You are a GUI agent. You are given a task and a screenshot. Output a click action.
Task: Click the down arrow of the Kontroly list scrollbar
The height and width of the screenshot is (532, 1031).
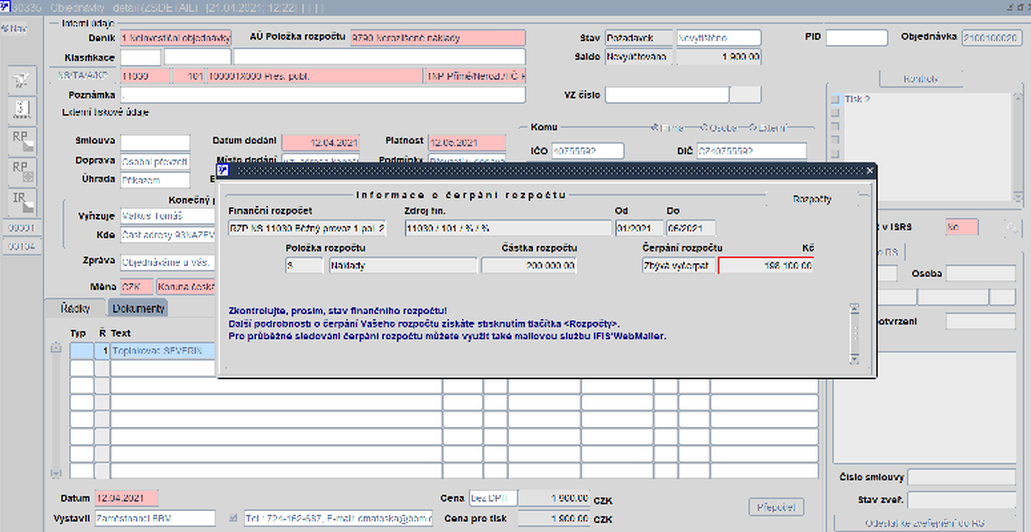[x=1019, y=197]
